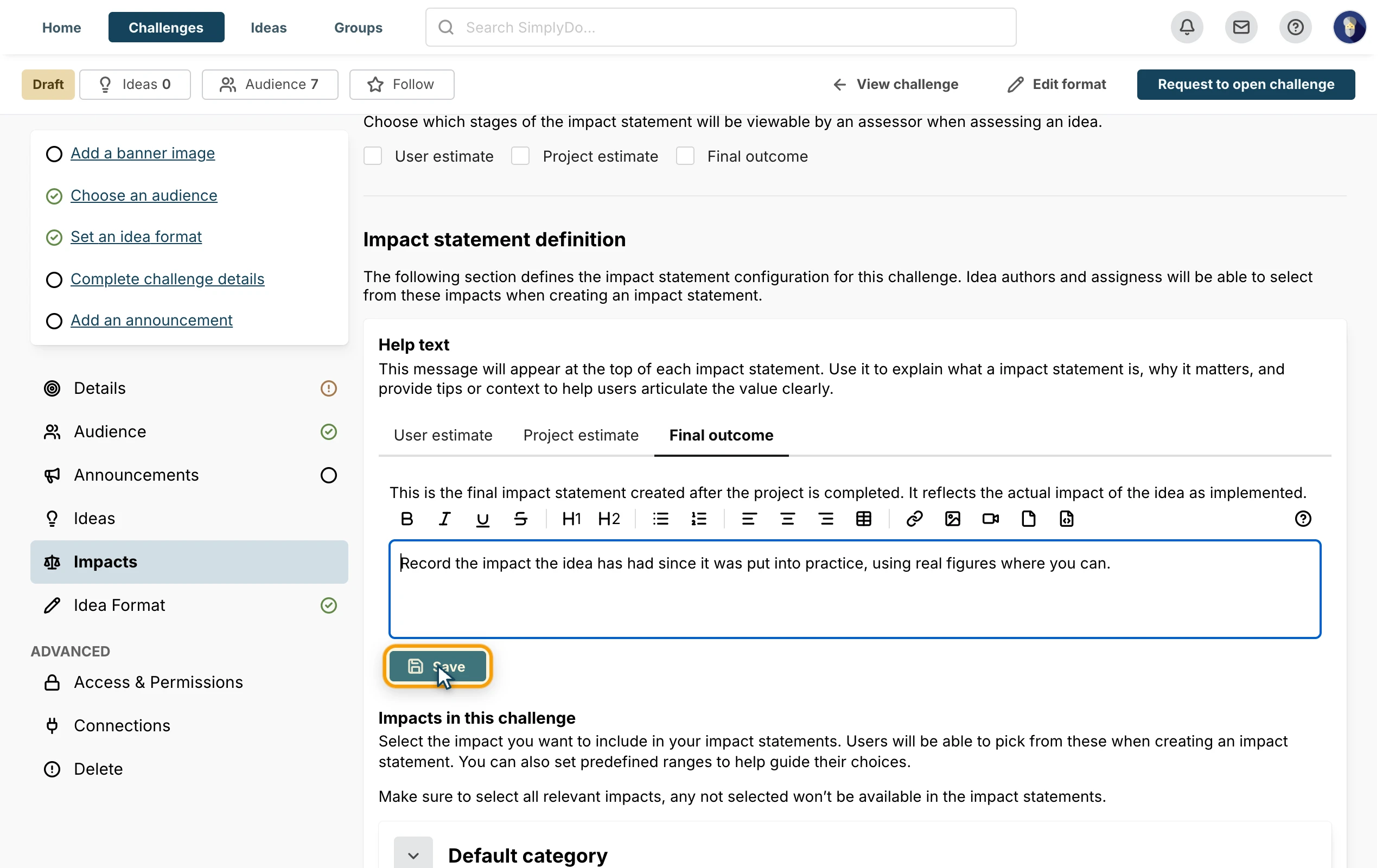This screenshot has width=1389, height=868.
Task: Switch to the User estimate help text tab
Action: (x=443, y=435)
